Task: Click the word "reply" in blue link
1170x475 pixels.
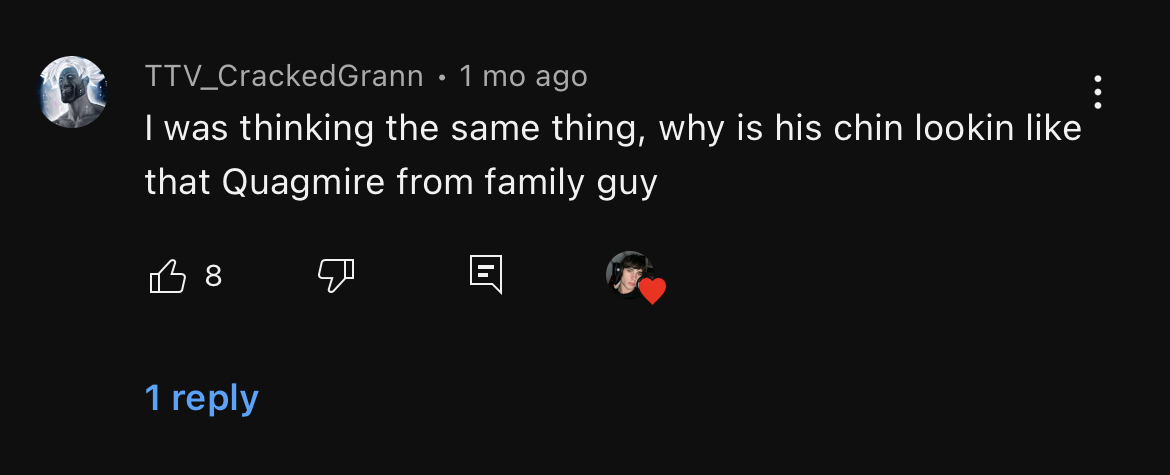Action: tap(215, 399)
